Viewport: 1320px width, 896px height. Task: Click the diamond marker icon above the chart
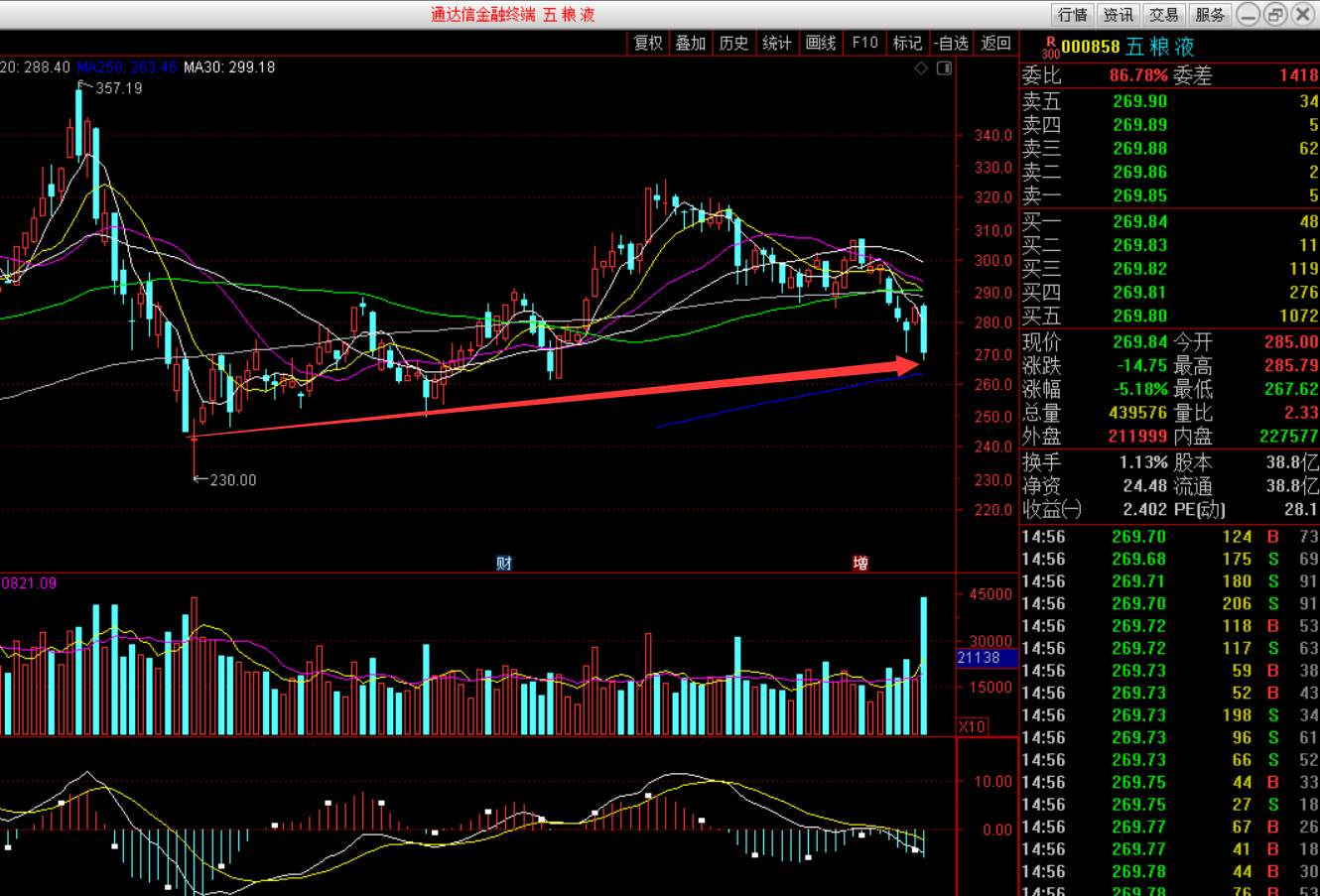coord(921,68)
